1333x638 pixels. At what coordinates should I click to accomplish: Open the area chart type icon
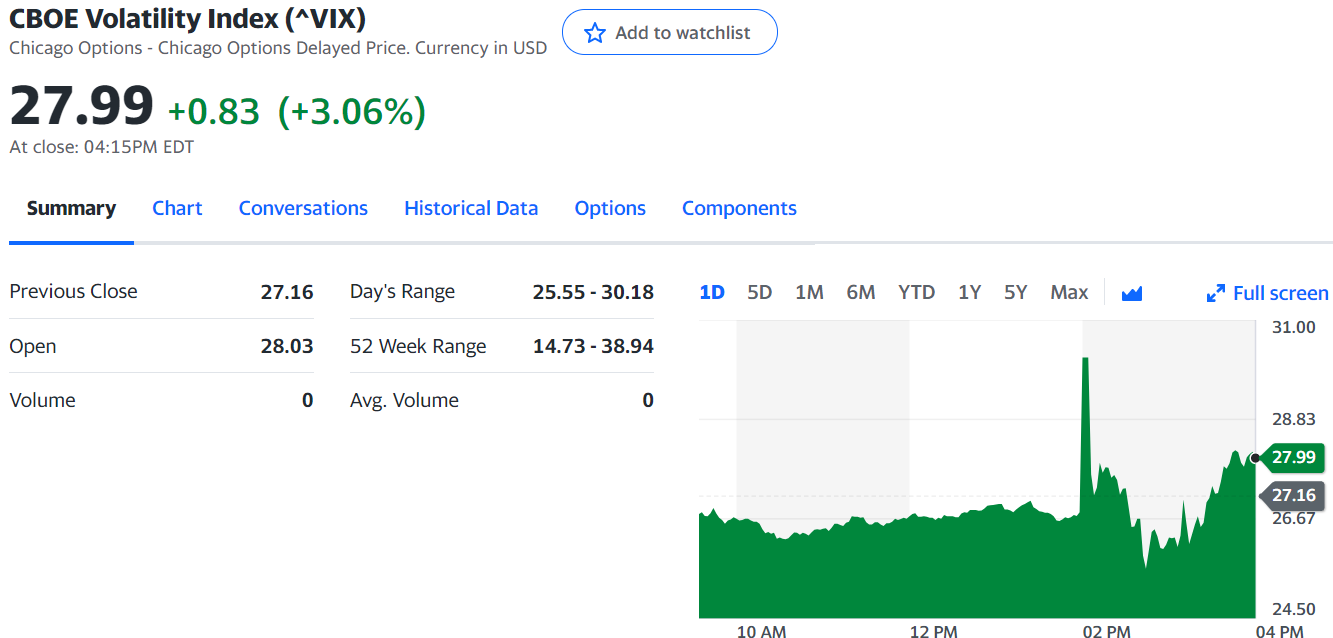pos(1132,293)
